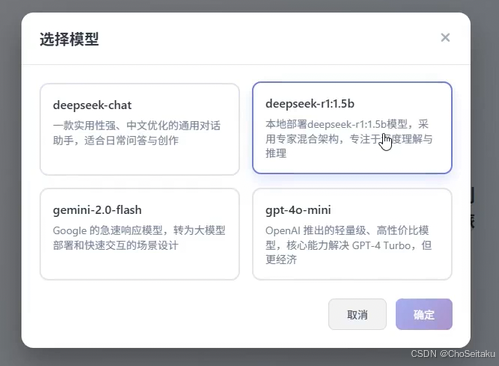The image size is (499, 366).
Task: Confirm selection with the 确定 button
Action: [x=424, y=314]
